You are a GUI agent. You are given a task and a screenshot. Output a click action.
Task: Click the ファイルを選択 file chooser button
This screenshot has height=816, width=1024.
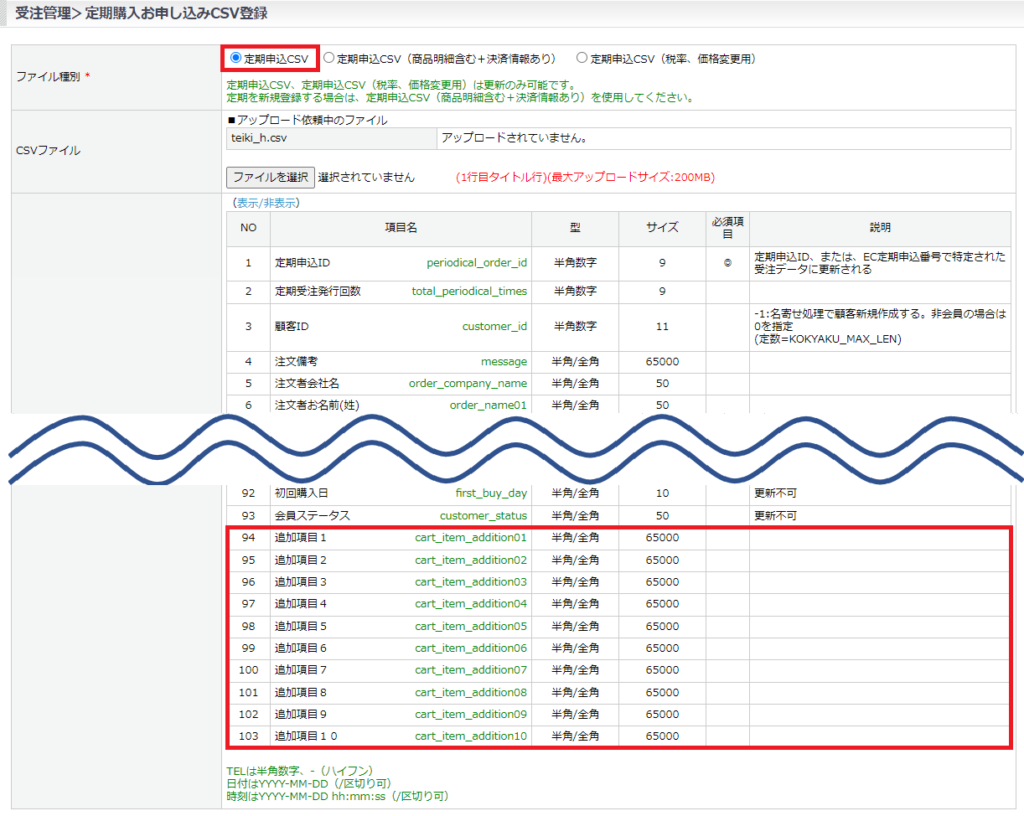tap(270, 177)
